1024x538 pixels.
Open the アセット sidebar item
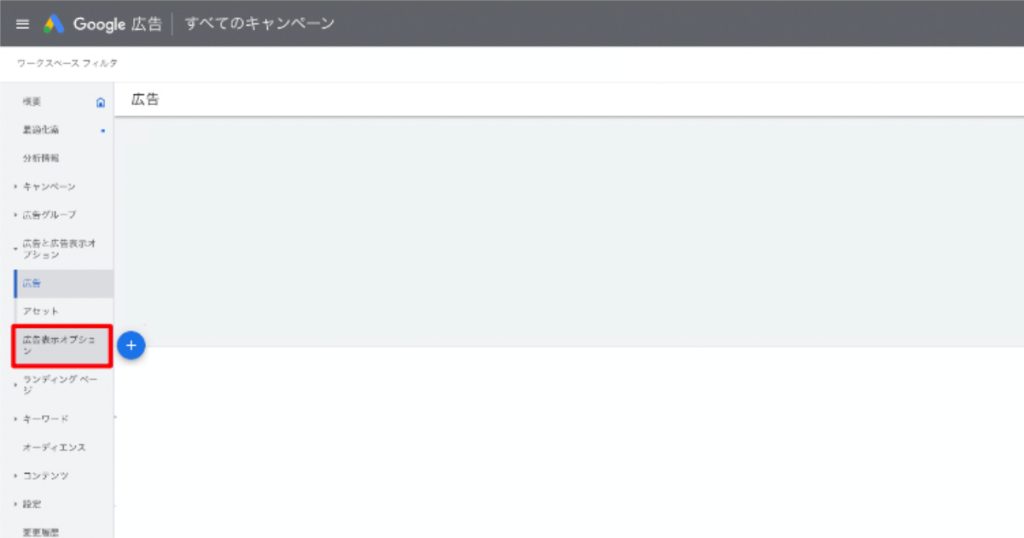coord(63,311)
